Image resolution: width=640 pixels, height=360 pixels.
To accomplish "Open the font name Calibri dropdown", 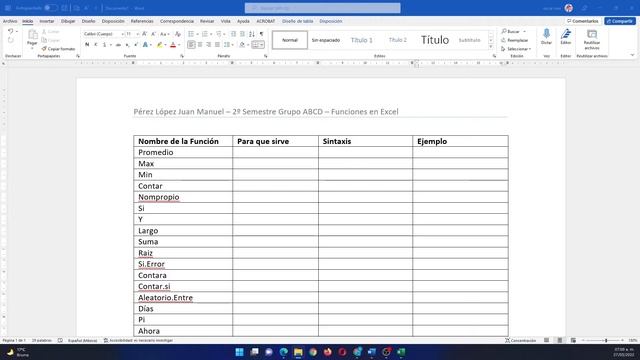I will 122,34.
